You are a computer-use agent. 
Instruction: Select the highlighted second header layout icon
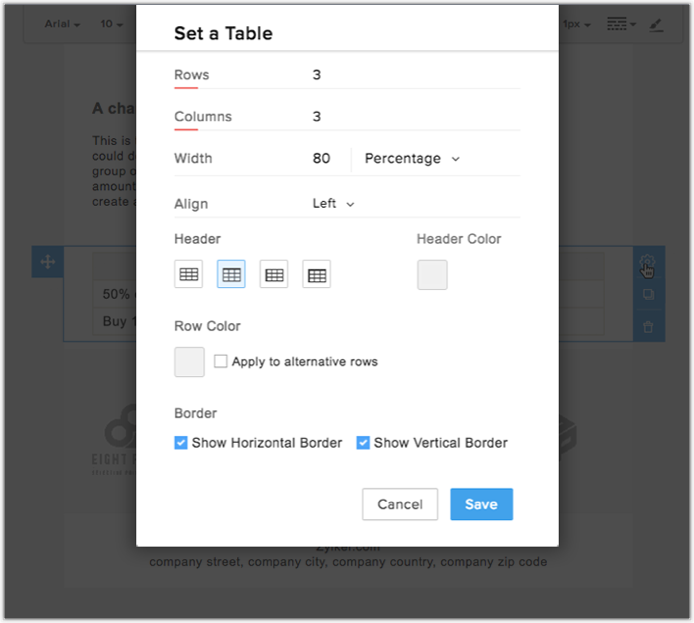click(231, 274)
